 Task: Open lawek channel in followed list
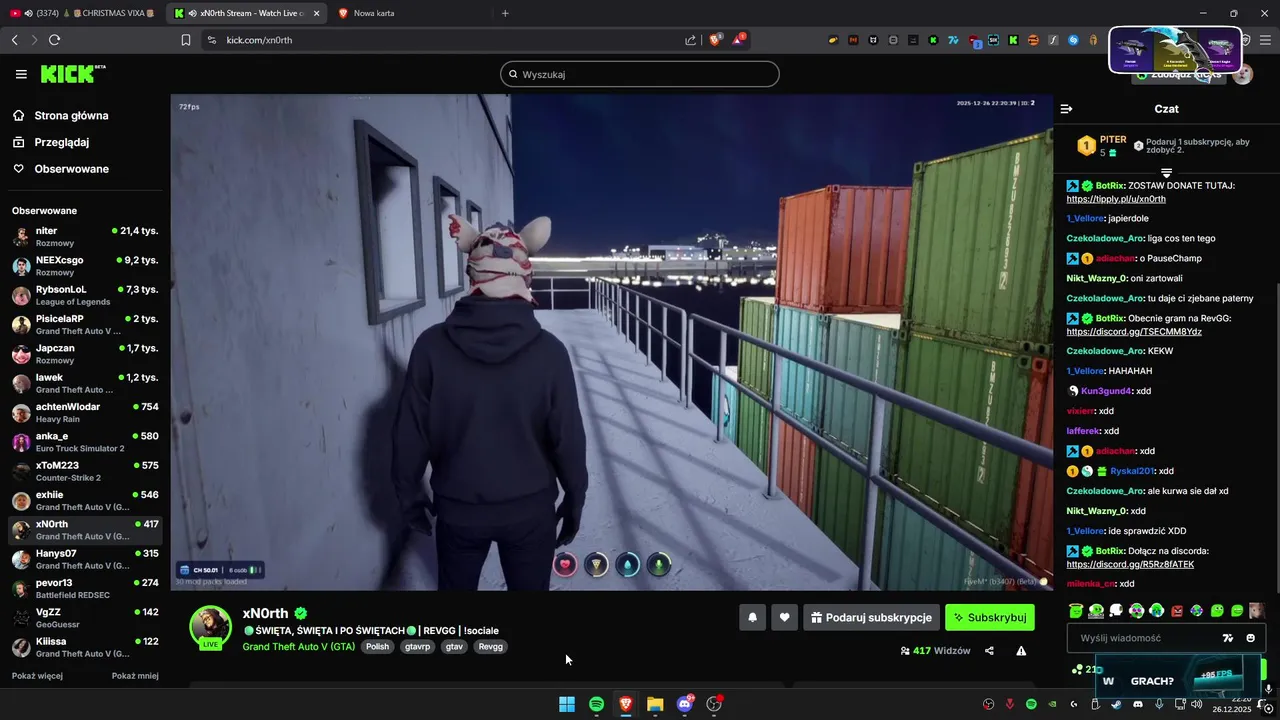pos(85,383)
